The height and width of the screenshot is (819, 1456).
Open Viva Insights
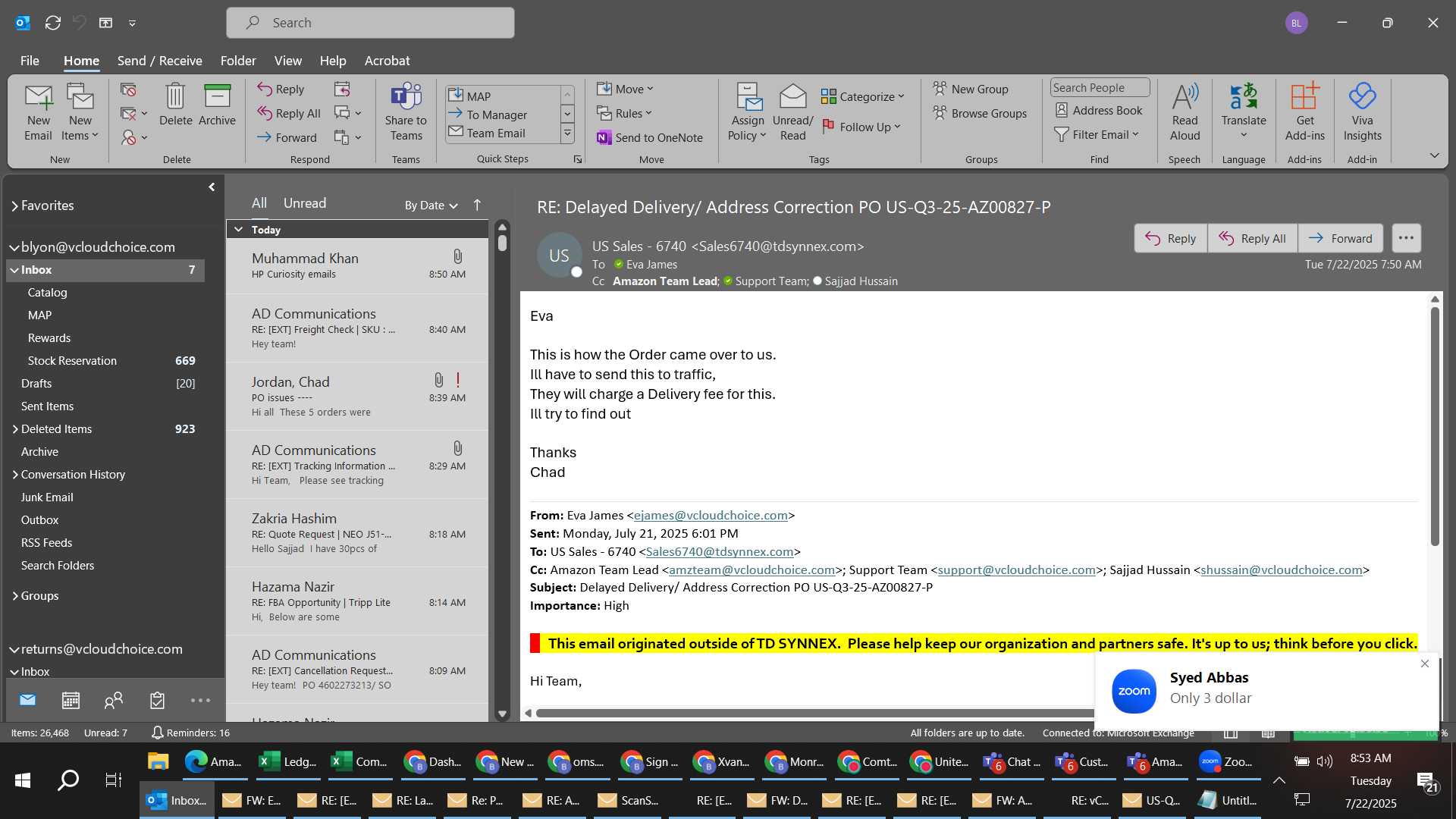point(1362,112)
